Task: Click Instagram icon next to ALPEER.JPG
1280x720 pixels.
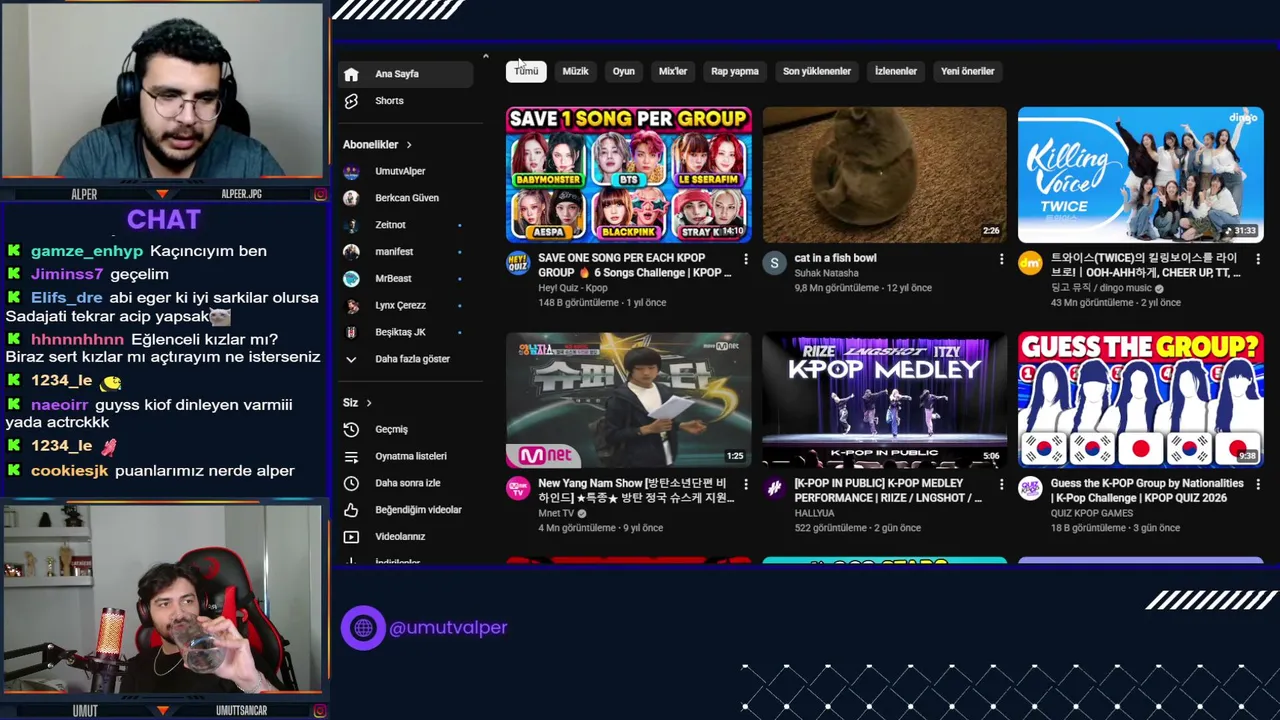Action: tap(320, 194)
